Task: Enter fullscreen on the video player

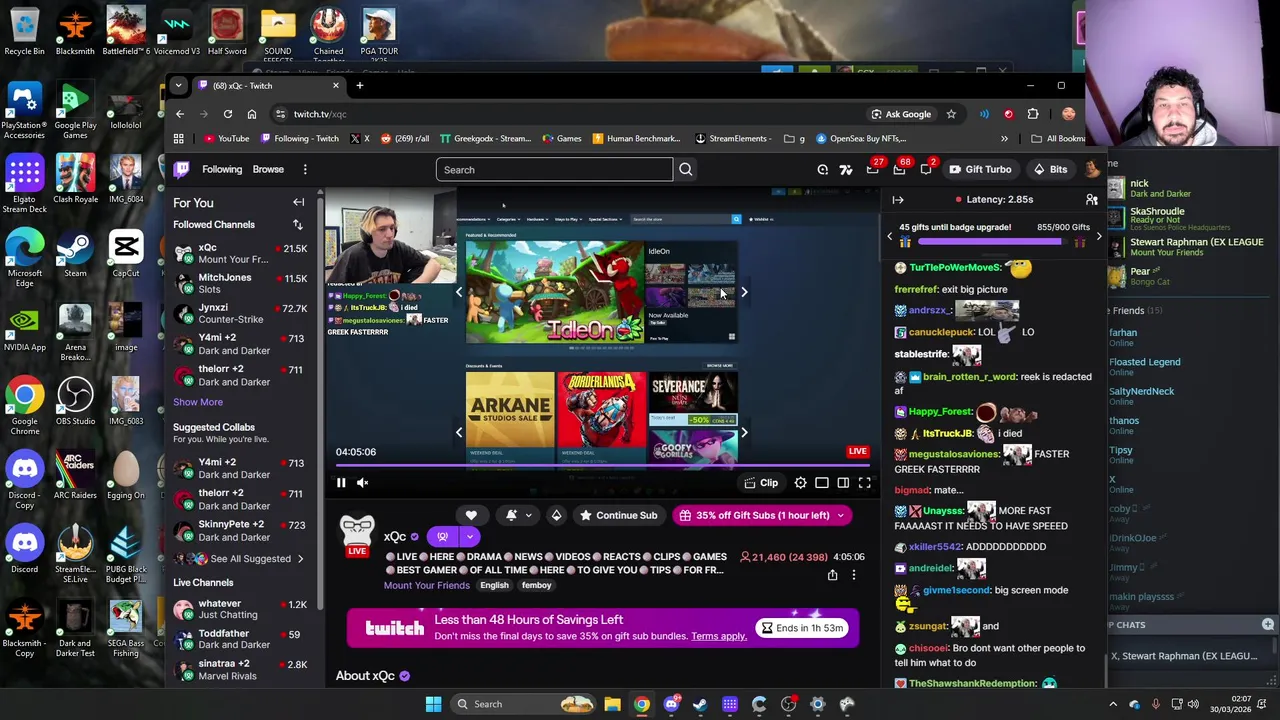Action: (x=865, y=483)
